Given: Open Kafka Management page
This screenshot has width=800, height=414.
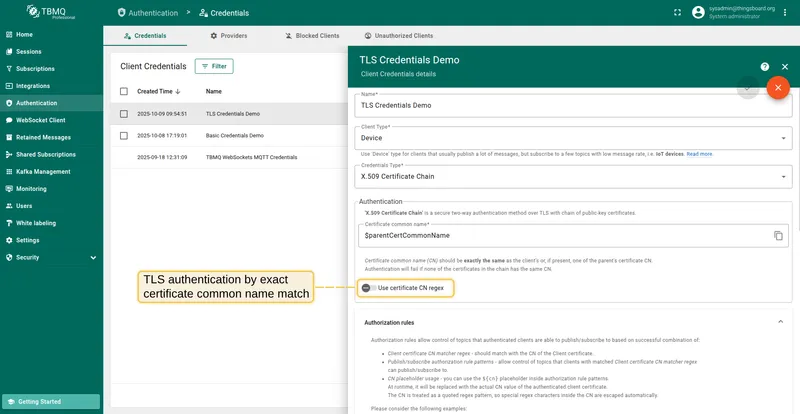Looking at the screenshot, I should pyautogui.click(x=51, y=172).
